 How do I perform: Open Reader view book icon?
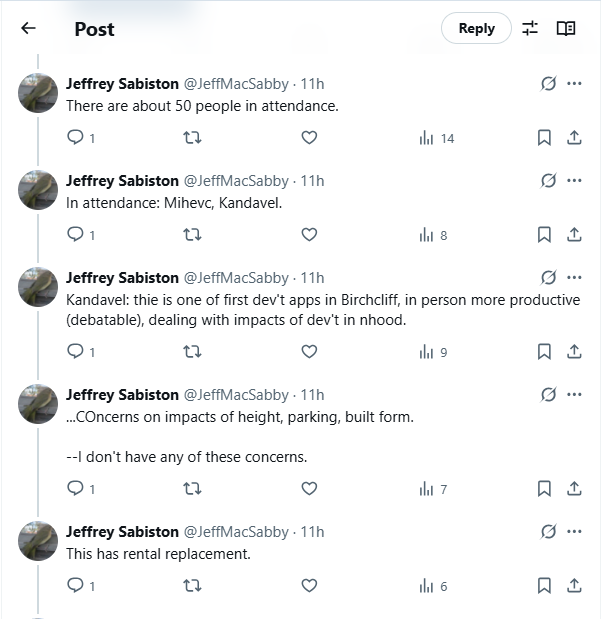pos(566,28)
